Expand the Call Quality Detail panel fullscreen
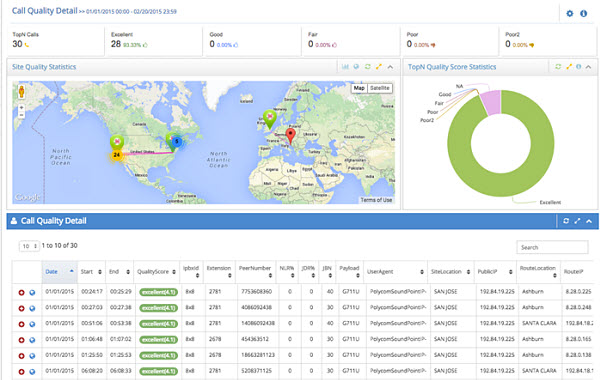Image resolution: width=600 pixels, height=380 pixels. 577,221
